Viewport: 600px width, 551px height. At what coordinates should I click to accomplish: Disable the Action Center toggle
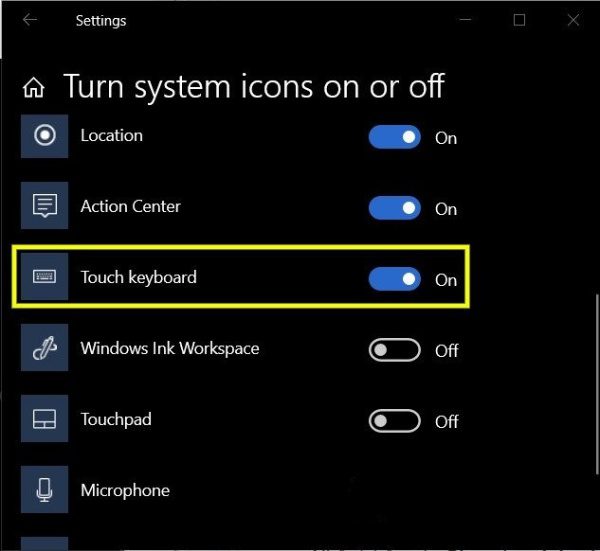[395, 208]
